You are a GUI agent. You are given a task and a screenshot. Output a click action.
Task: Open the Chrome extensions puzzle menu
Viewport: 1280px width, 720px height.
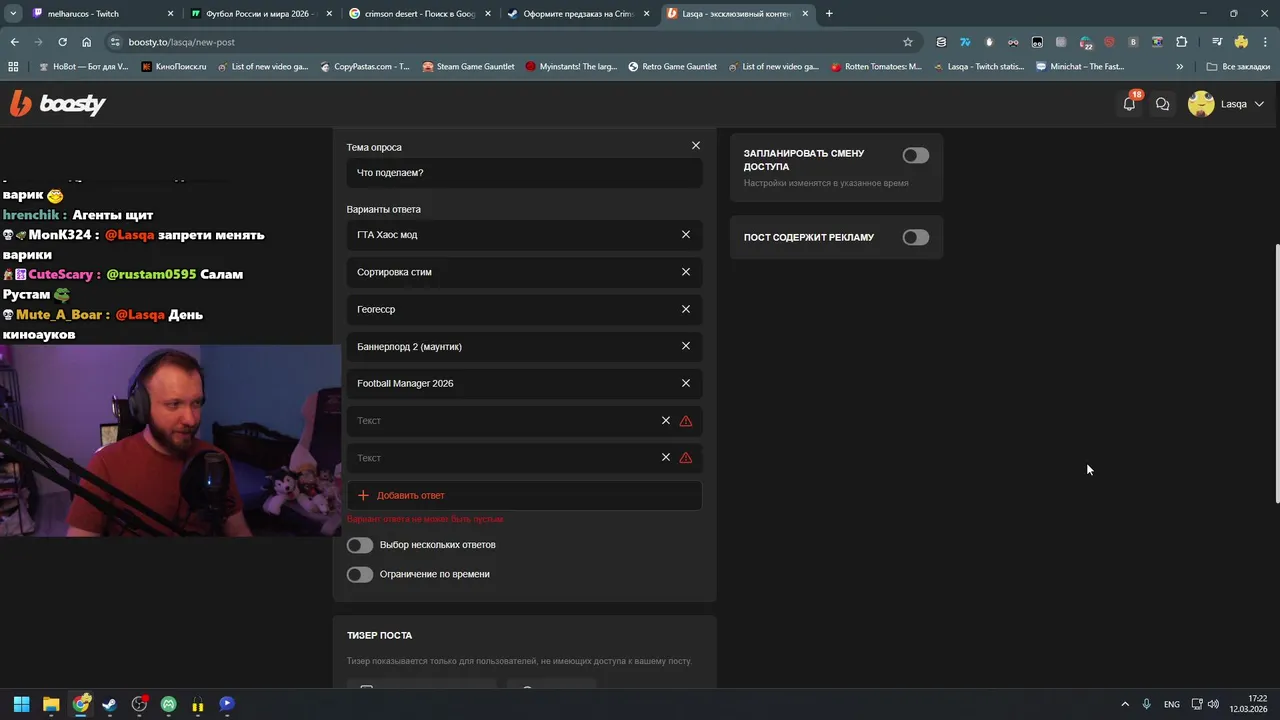pyautogui.click(x=1182, y=42)
